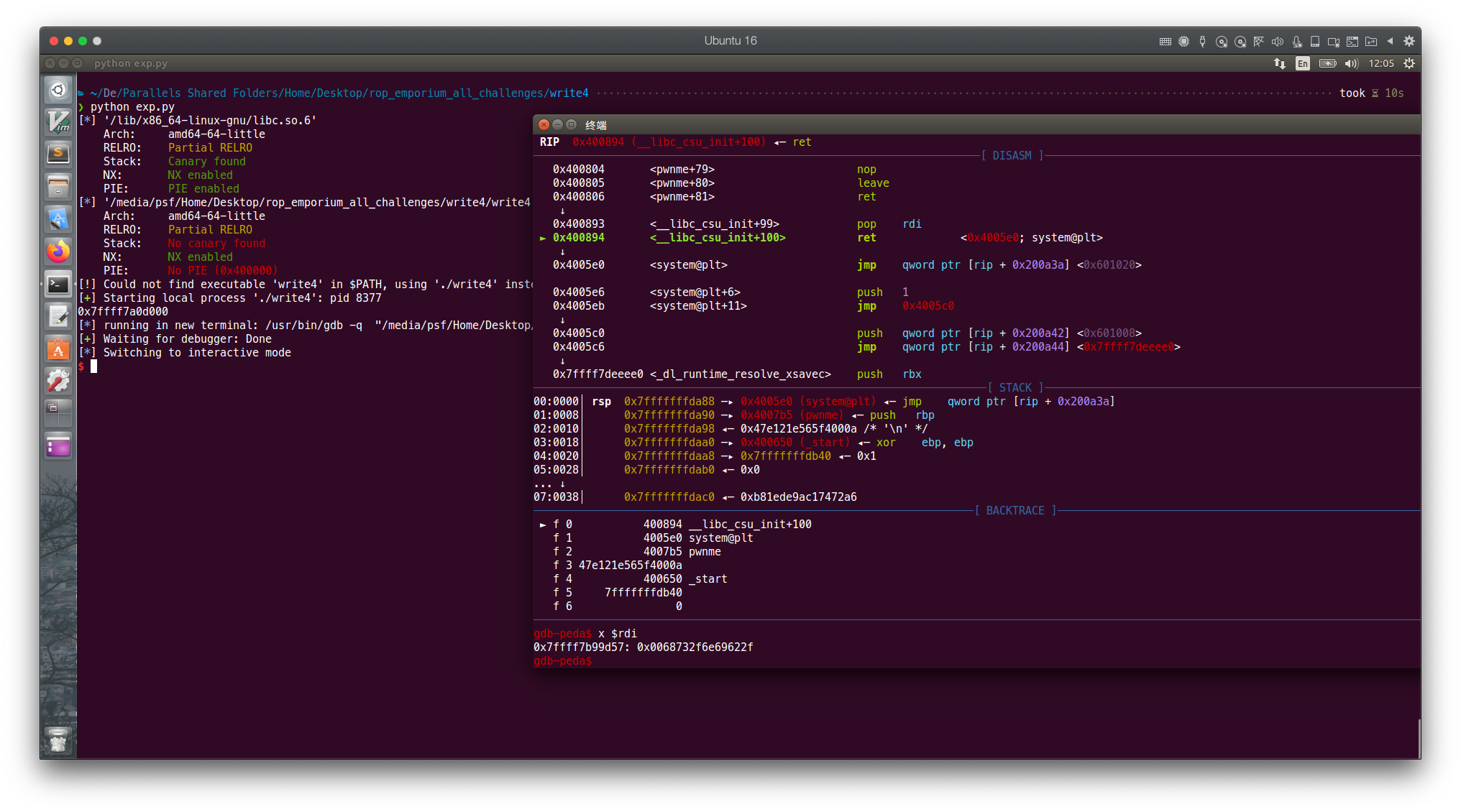Click second Parallels CD/DVD disc icon
This screenshot has width=1461, height=812.
(1240, 42)
